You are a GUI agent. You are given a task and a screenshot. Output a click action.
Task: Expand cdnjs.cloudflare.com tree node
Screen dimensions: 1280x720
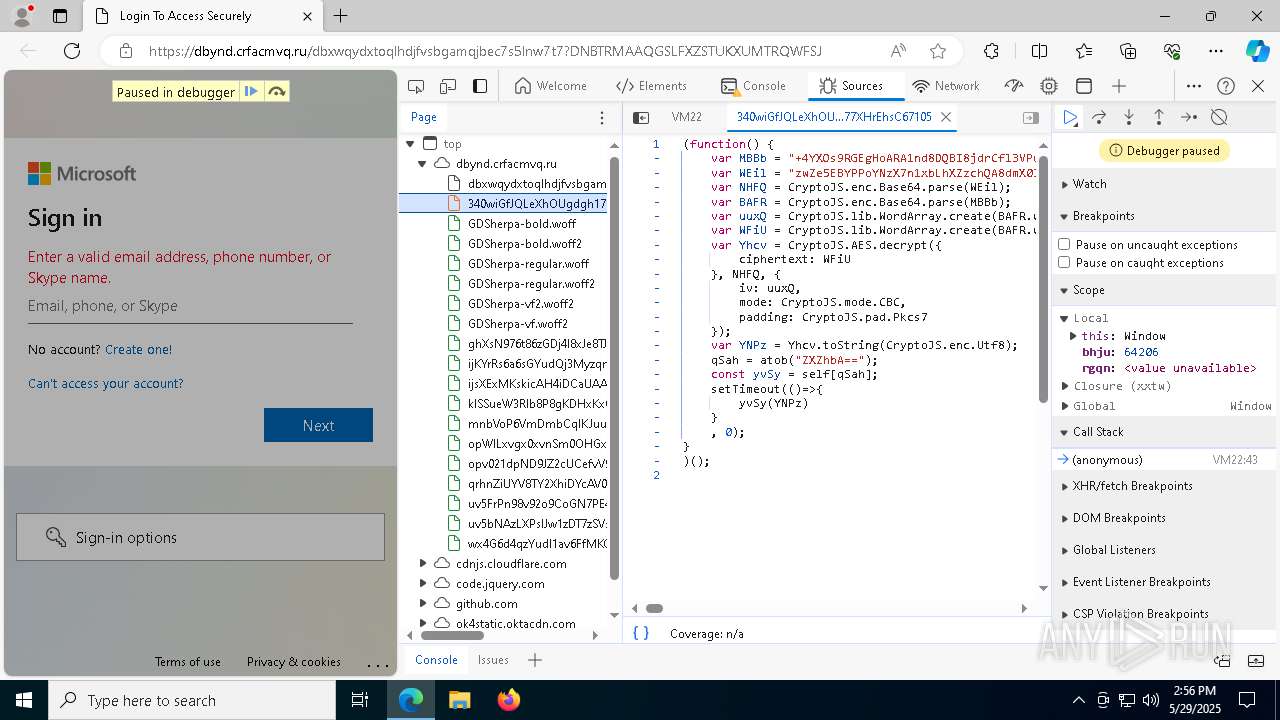tap(423, 563)
